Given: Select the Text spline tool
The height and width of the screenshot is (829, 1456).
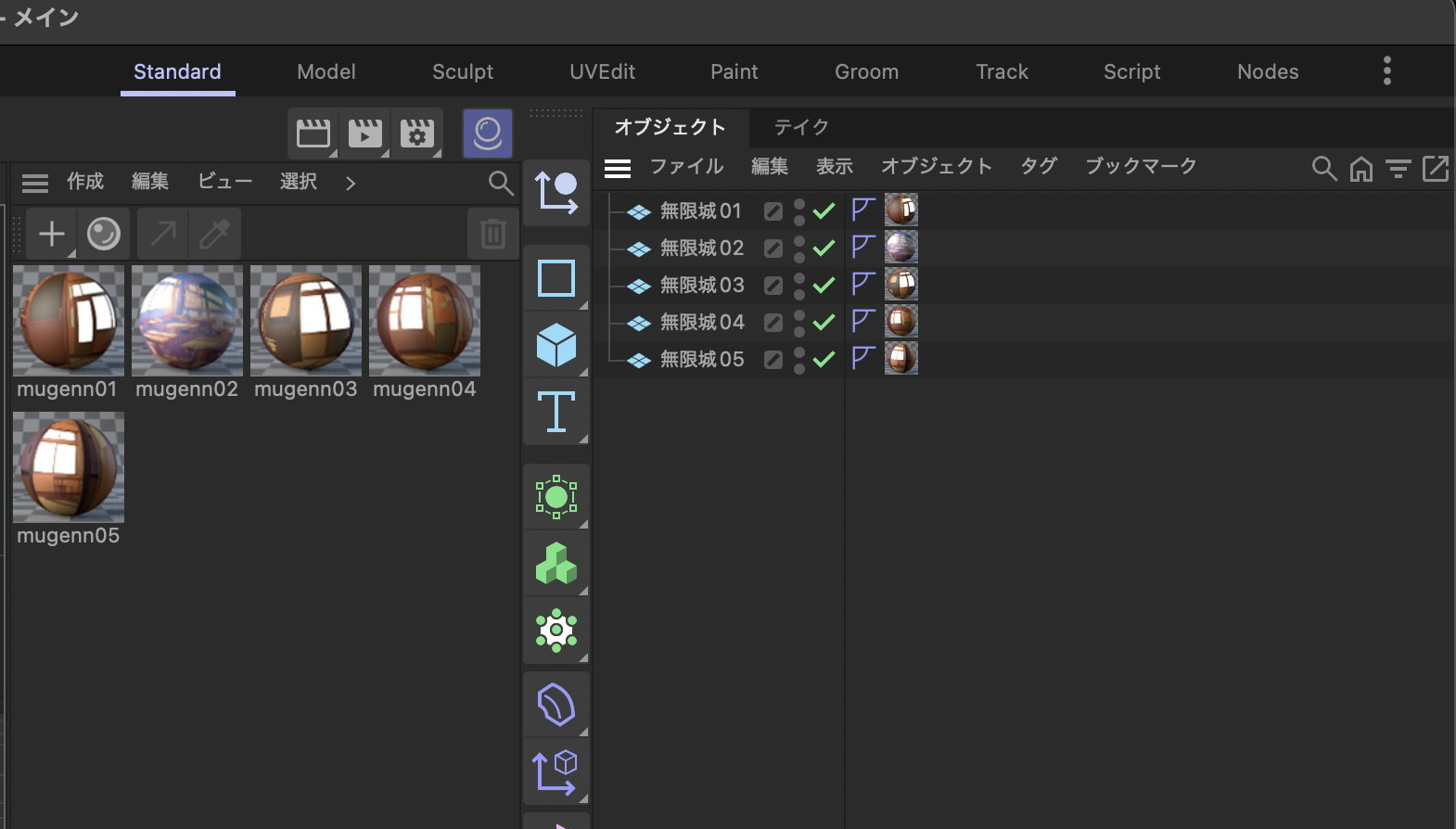Looking at the screenshot, I should 556,412.
